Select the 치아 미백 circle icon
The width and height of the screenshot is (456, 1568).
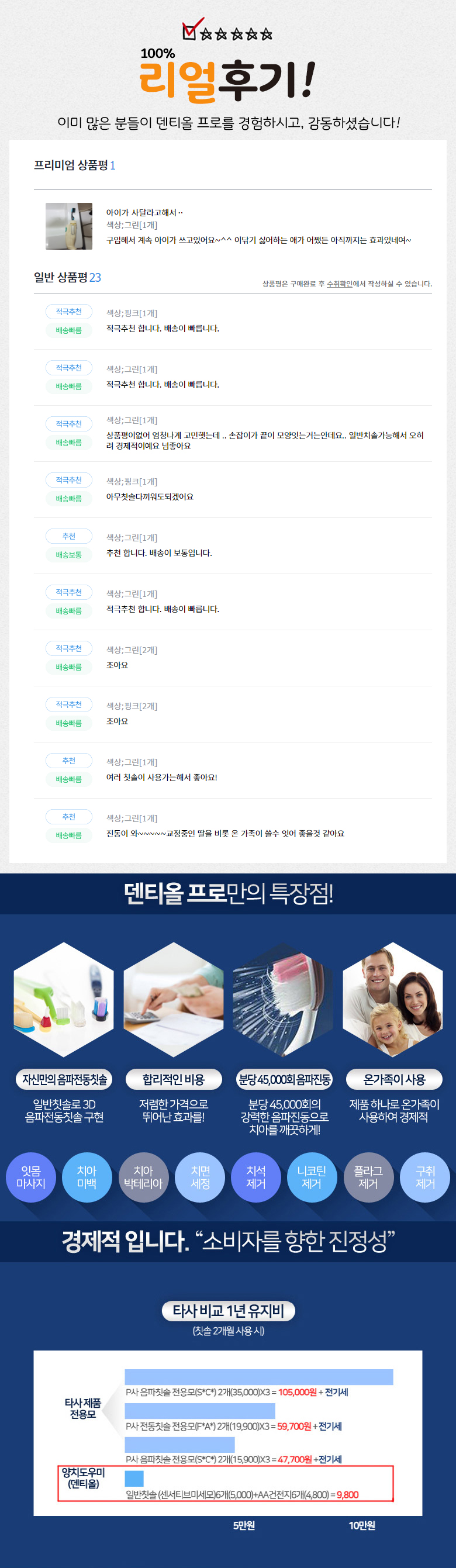pyautogui.click(x=87, y=1177)
